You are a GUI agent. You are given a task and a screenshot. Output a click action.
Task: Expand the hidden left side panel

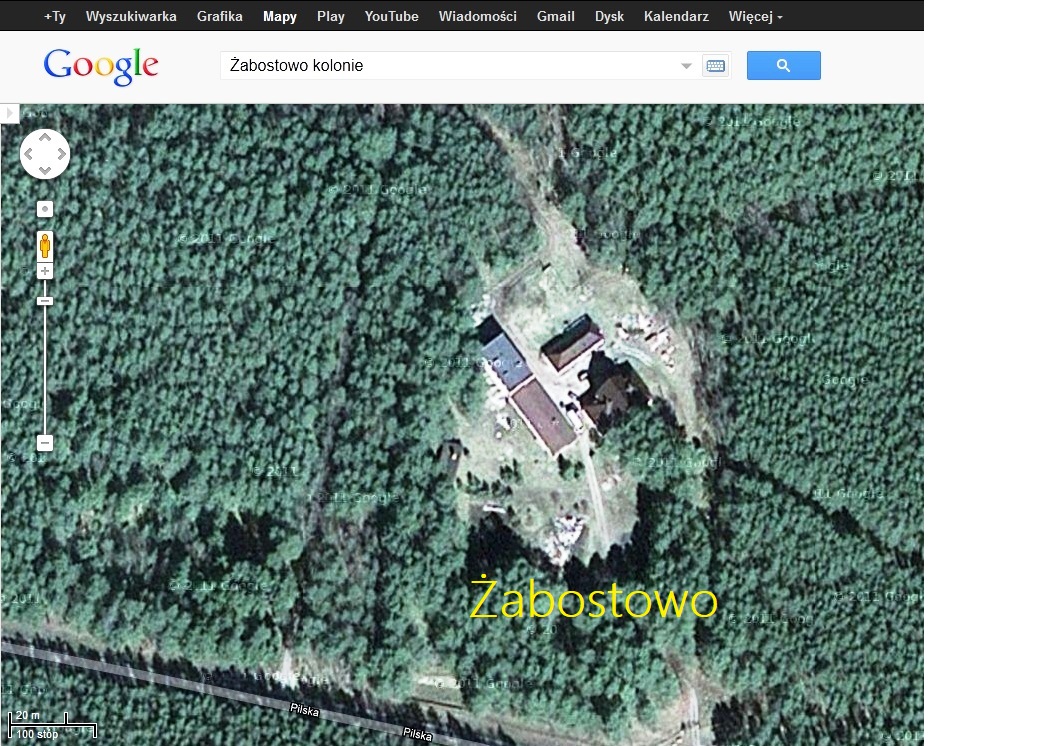click(x=9, y=113)
